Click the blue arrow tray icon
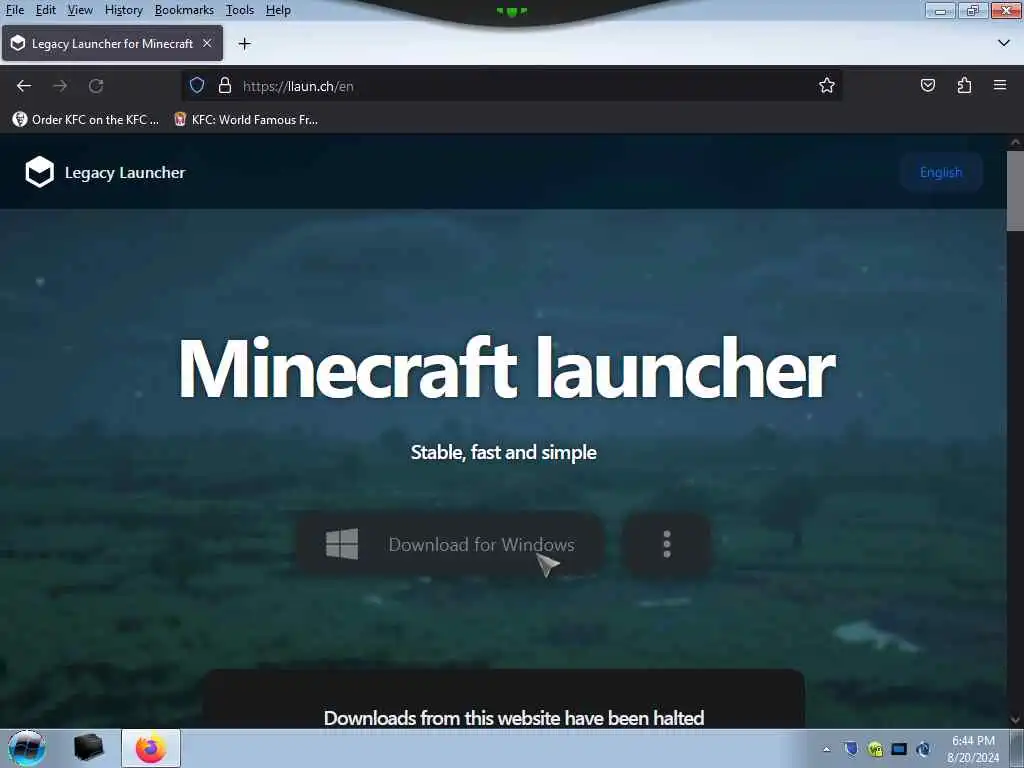This screenshot has width=1024, height=768. (923, 749)
